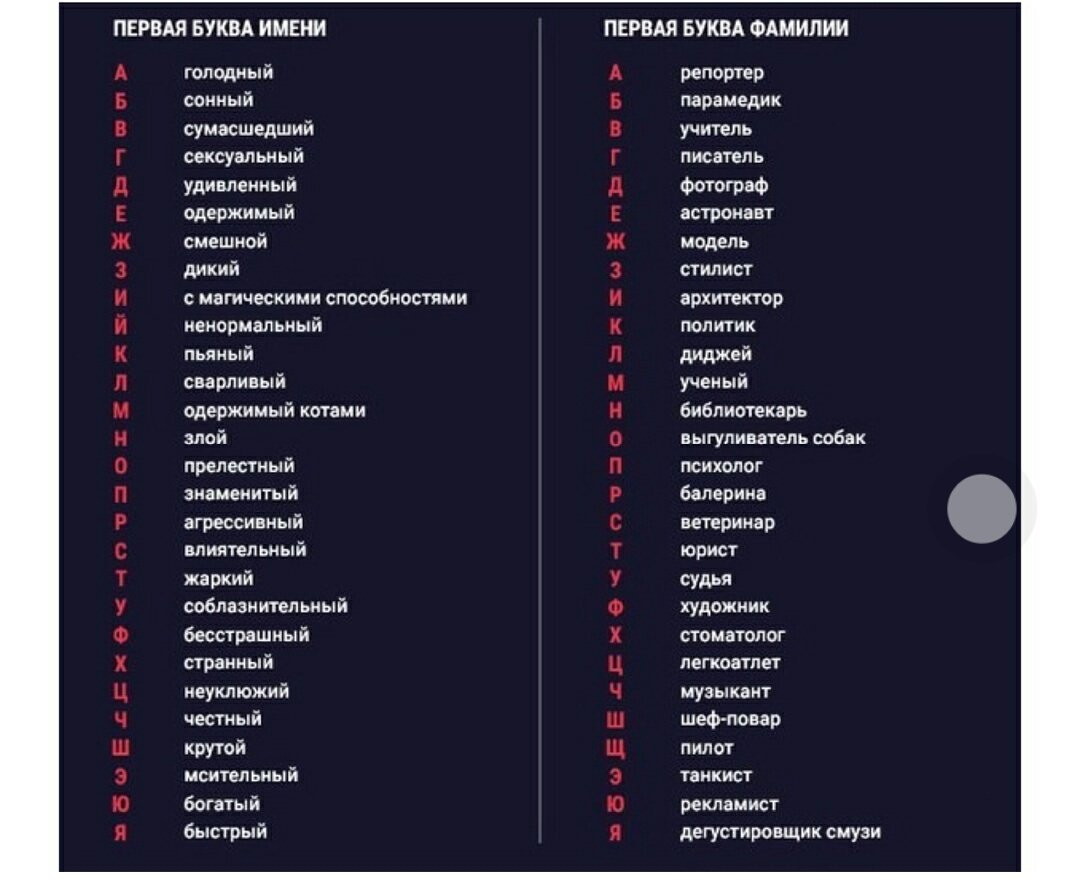Click 'дегустировщик смузи' at the bottom
1080x888 pixels.
780,832
